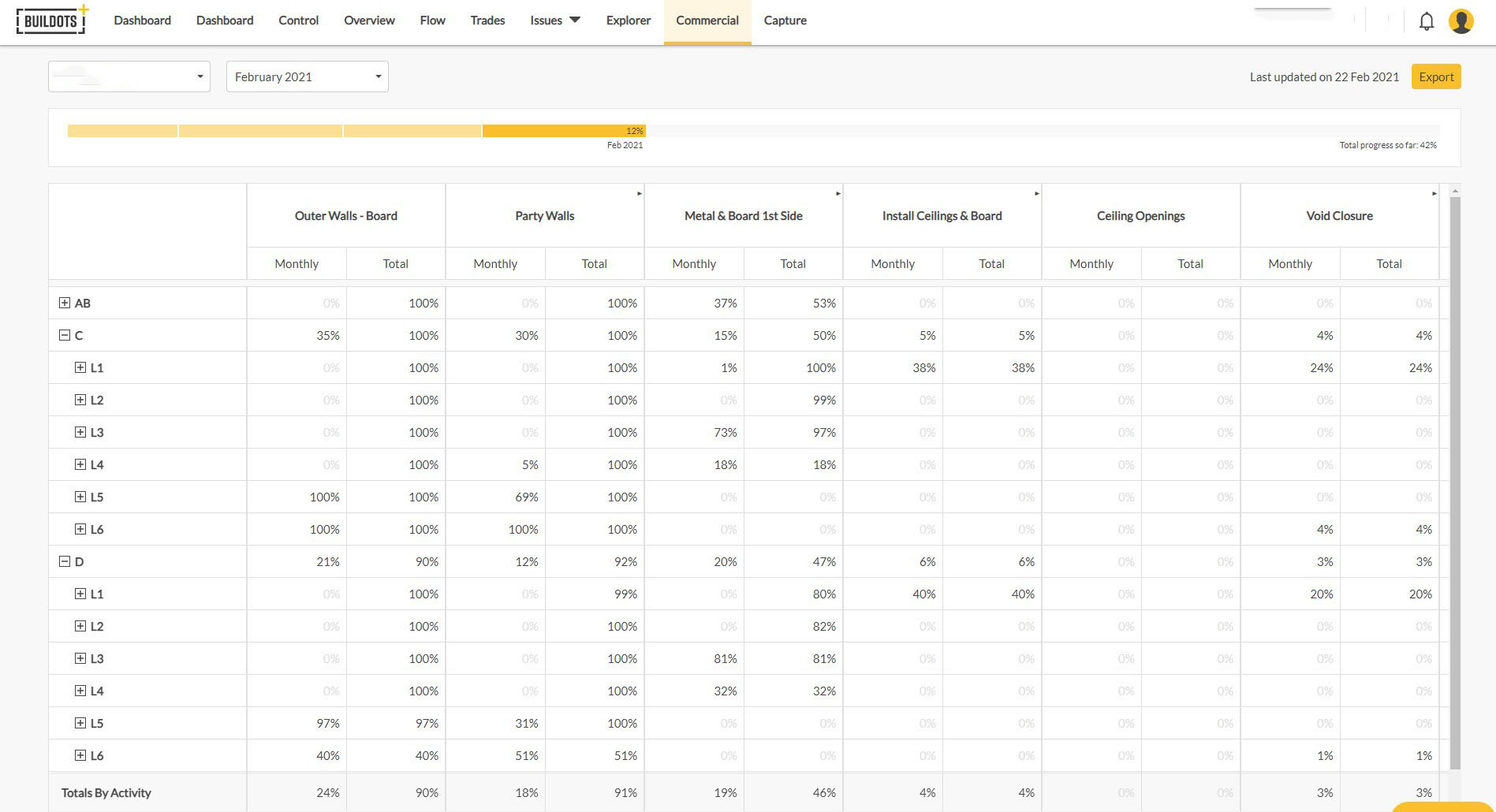
Task: Collapse section D using minus icon
Action: pyautogui.click(x=65, y=561)
